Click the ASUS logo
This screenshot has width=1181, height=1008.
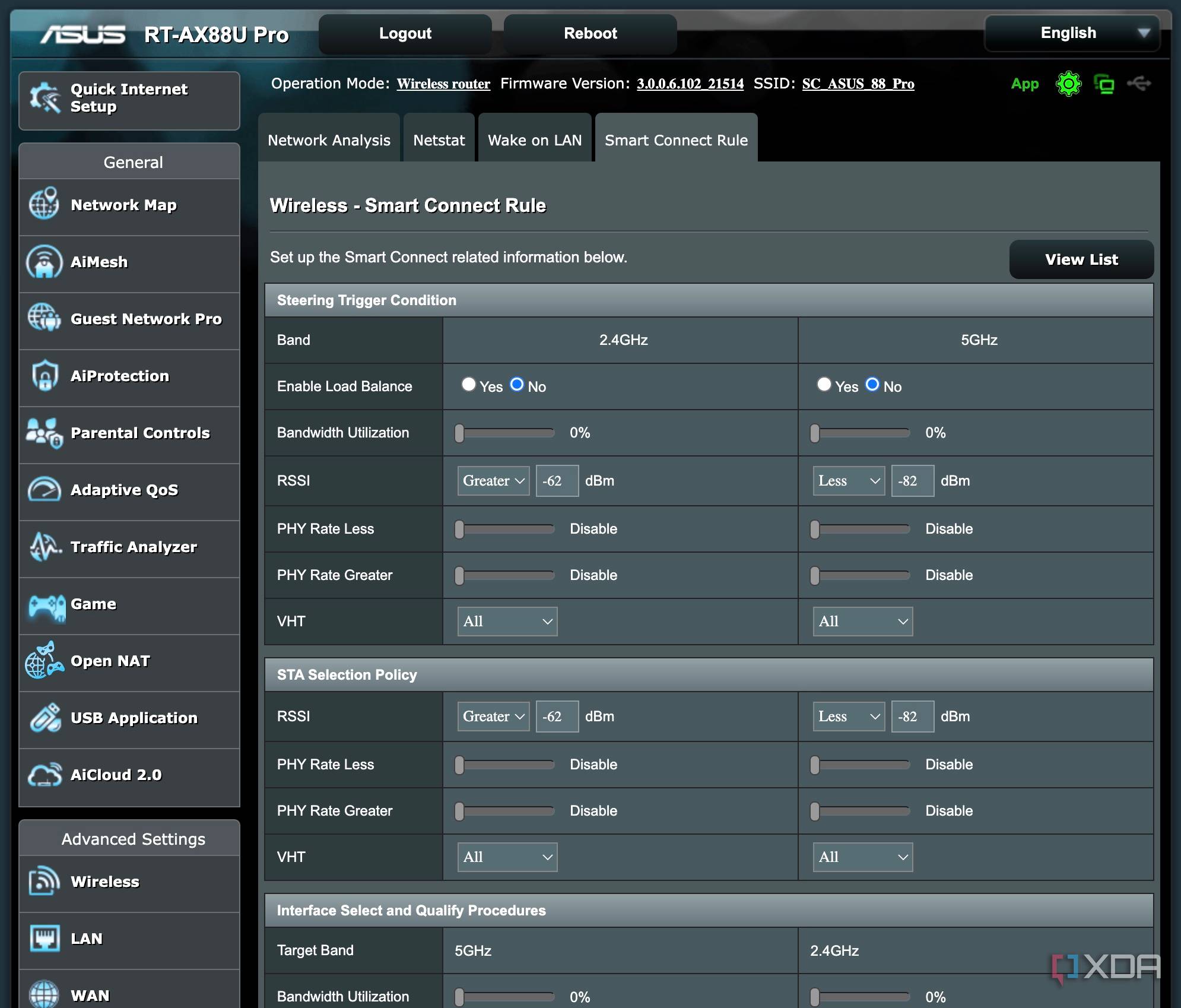coord(82,34)
